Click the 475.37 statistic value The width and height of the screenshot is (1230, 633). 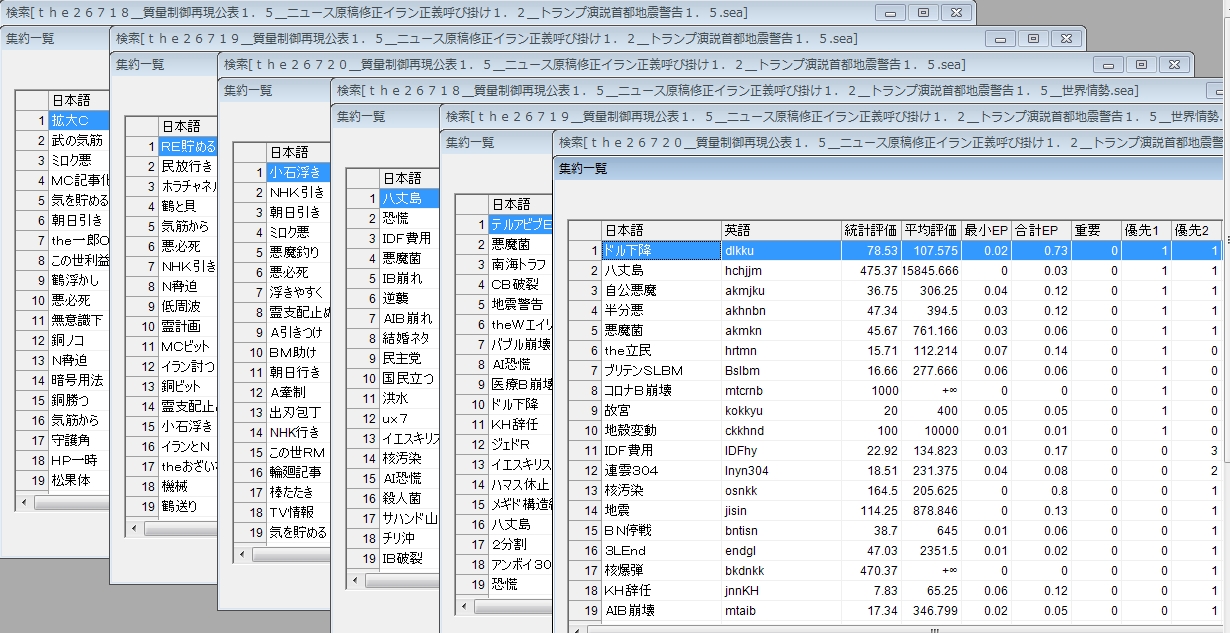[x=871, y=270]
